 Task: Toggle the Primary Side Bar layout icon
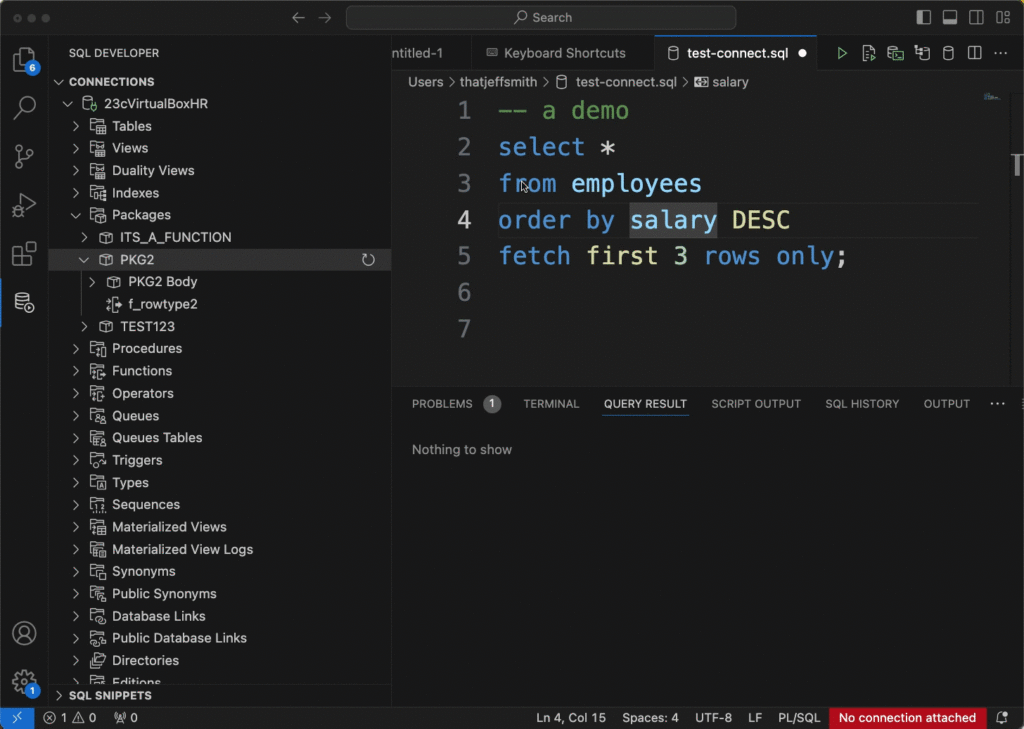coord(923,18)
